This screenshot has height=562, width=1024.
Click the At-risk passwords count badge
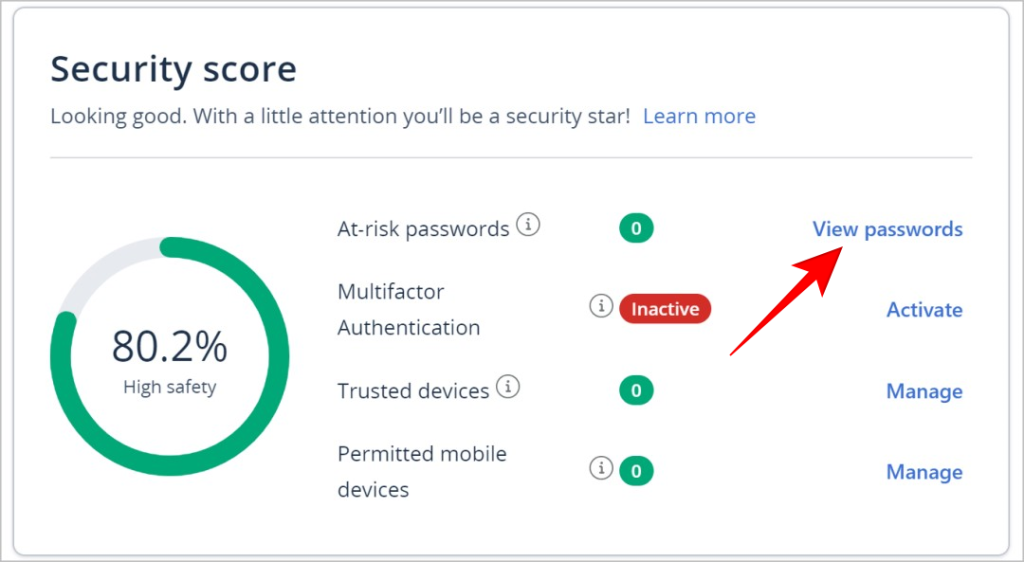coord(636,229)
